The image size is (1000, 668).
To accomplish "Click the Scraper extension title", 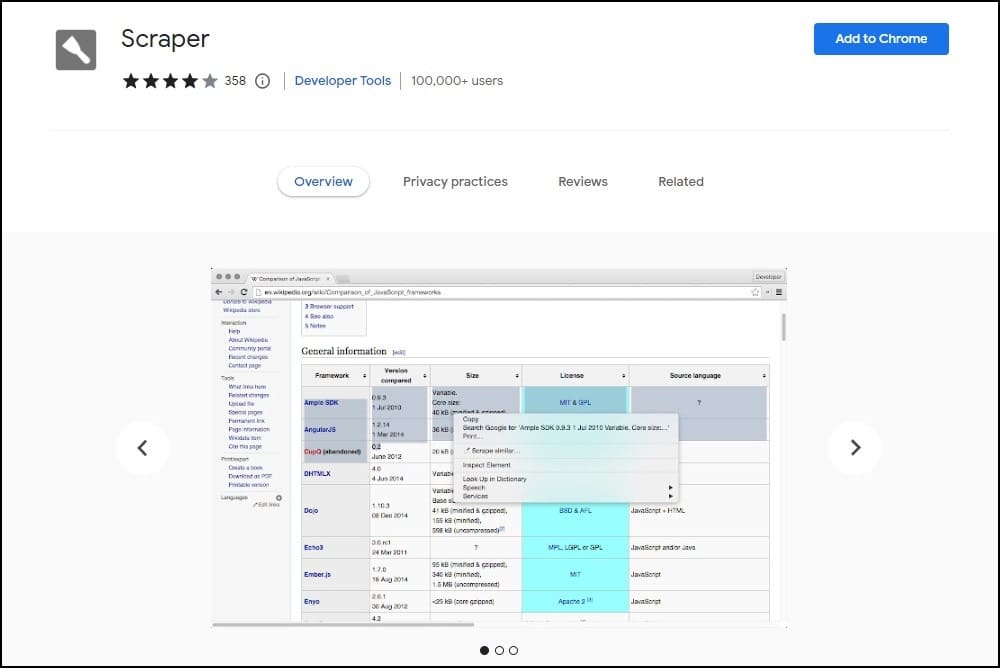I will [x=165, y=39].
